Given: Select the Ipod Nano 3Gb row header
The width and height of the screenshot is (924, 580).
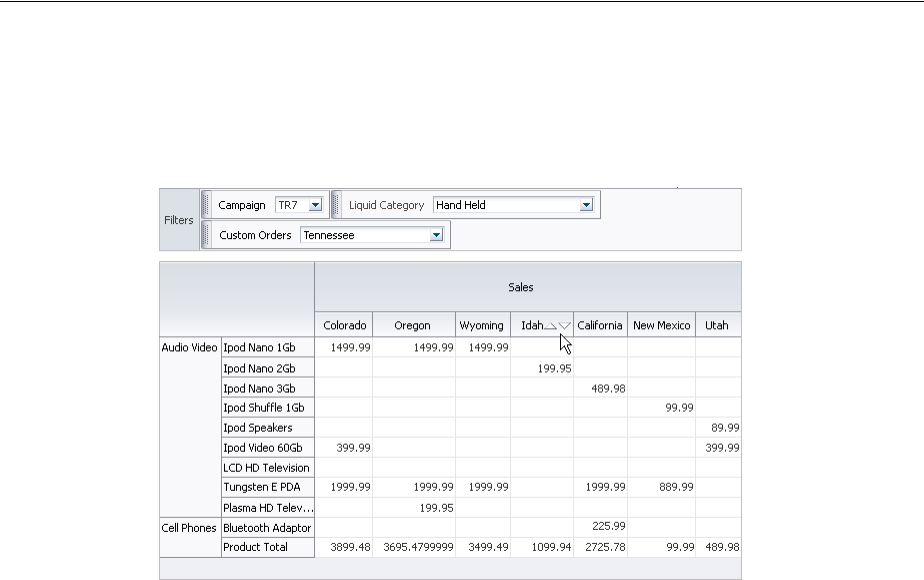Looking at the screenshot, I should pos(268,388).
